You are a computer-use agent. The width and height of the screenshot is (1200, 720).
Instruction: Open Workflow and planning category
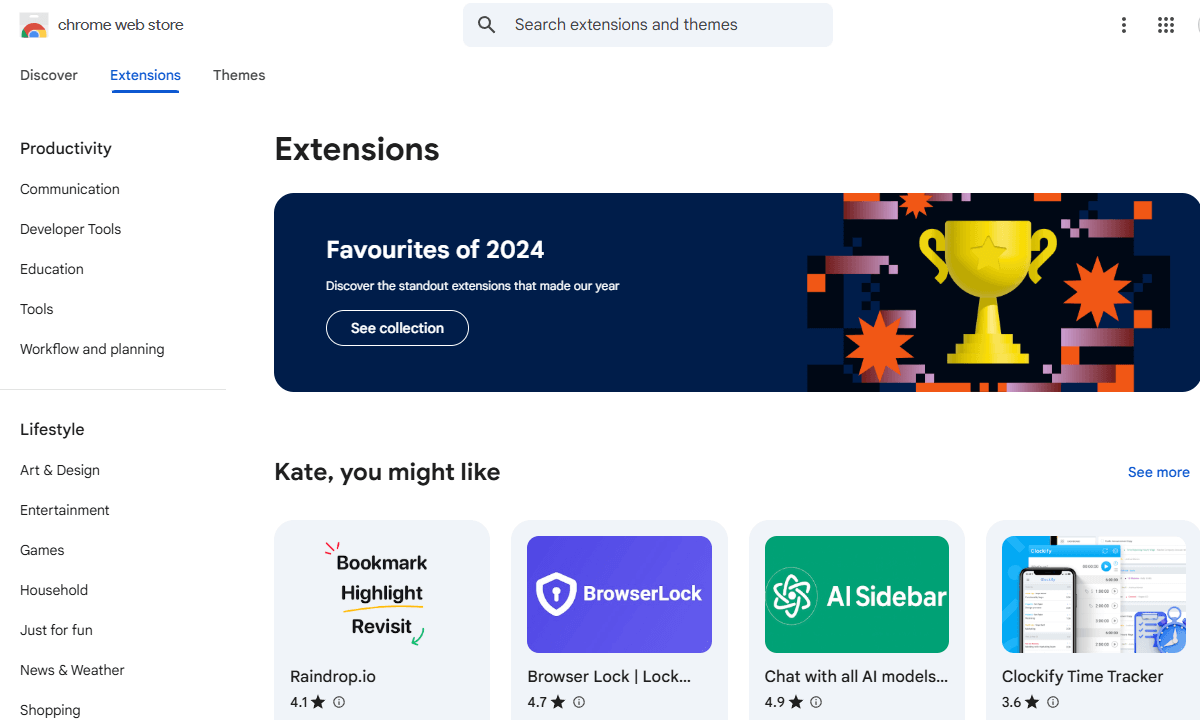pos(92,349)
